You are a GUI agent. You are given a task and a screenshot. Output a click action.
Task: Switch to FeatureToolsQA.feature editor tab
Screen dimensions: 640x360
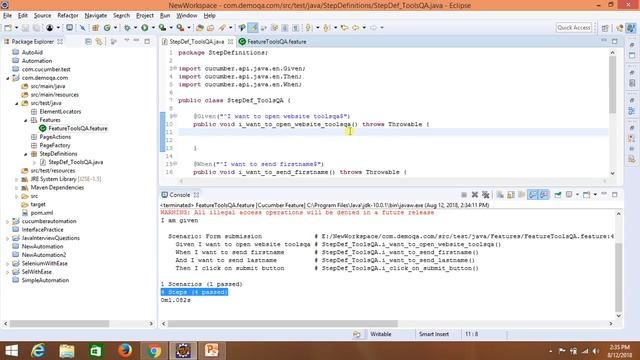click(272, 42)
